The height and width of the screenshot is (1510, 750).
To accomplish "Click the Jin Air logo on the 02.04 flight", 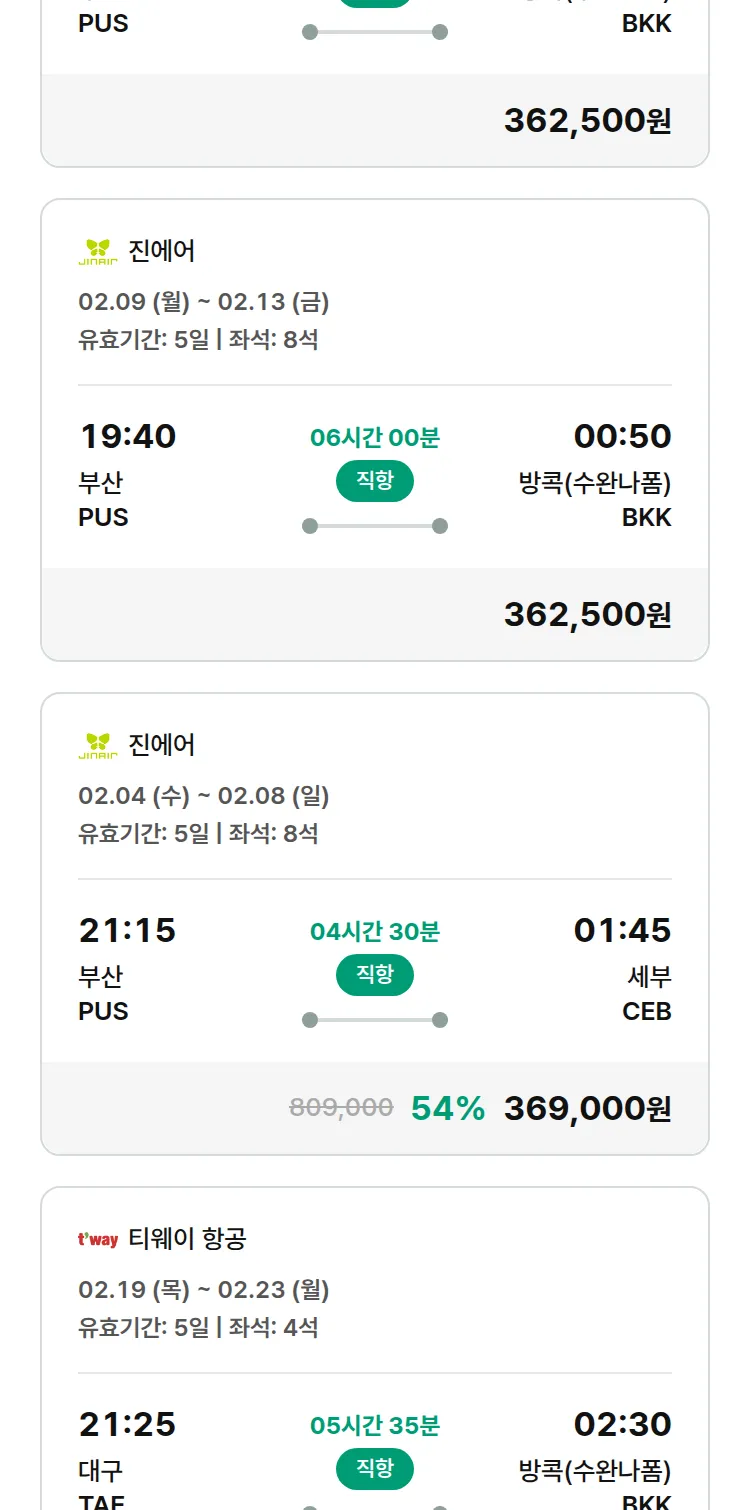I will pos(98,745).
